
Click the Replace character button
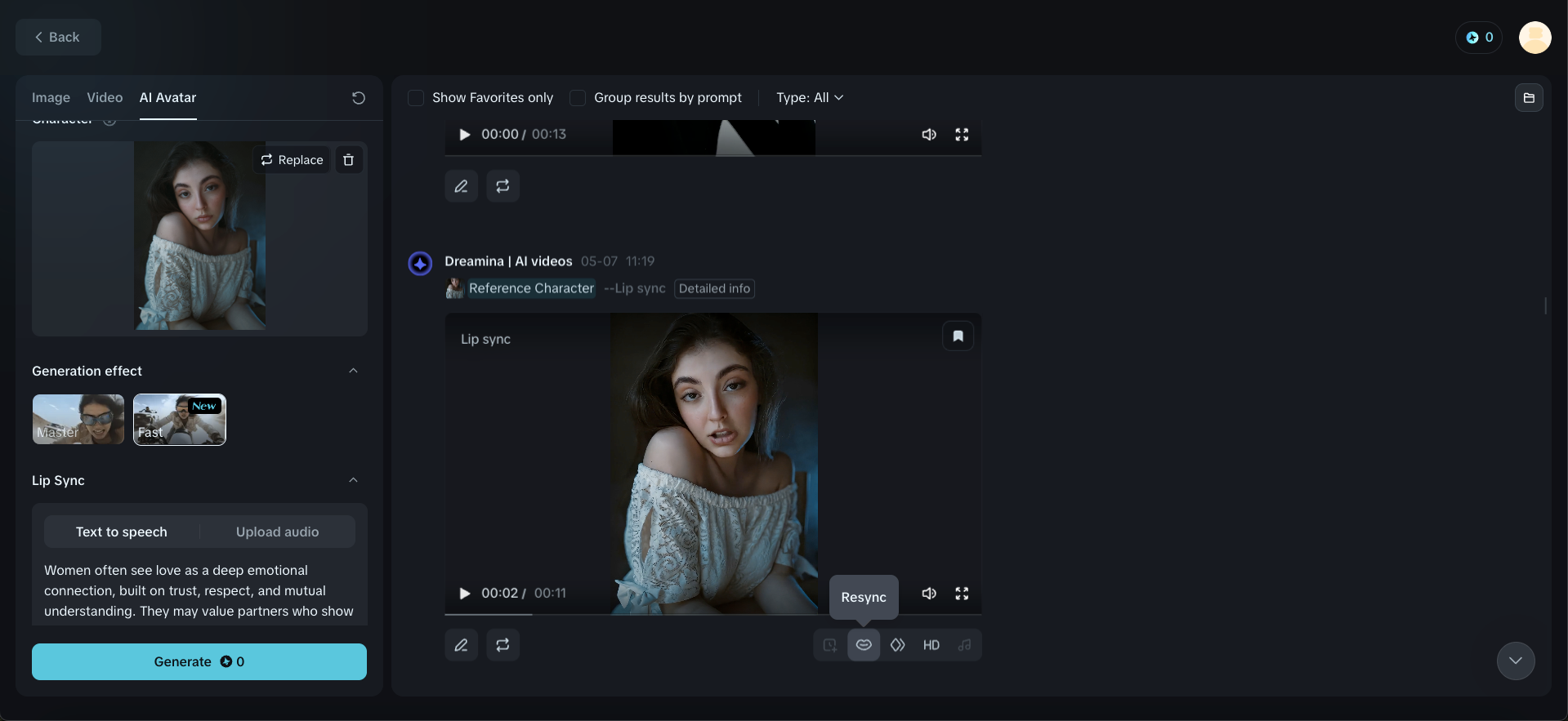click(x=293, y=160)
